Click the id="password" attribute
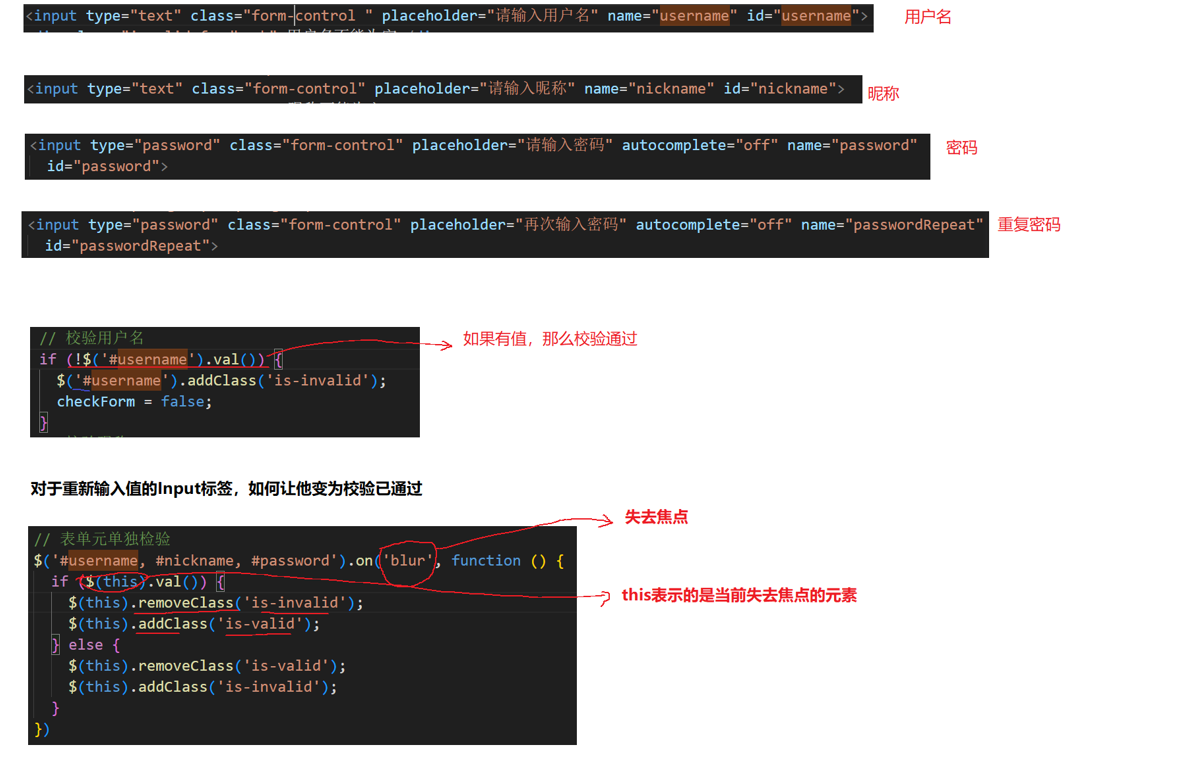Viewport: 1184px width, 760px height. (103, 166)
